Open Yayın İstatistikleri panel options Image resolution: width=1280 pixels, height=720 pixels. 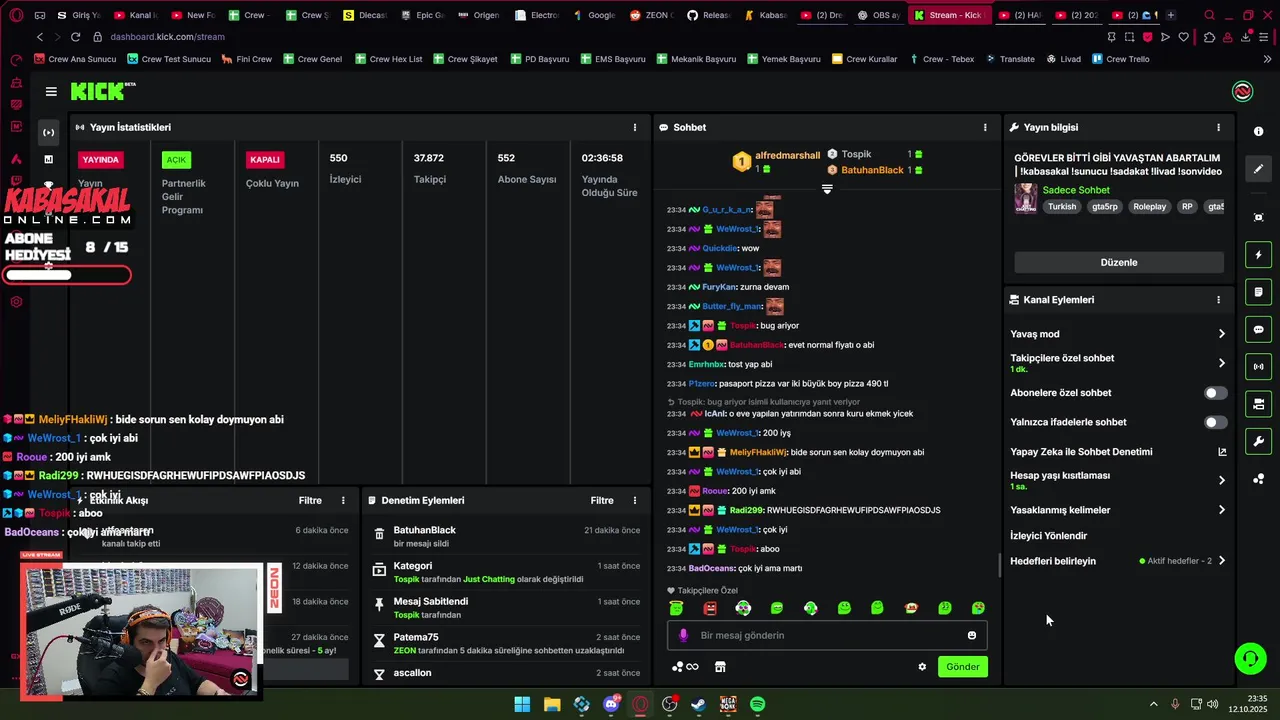point(634,127)
